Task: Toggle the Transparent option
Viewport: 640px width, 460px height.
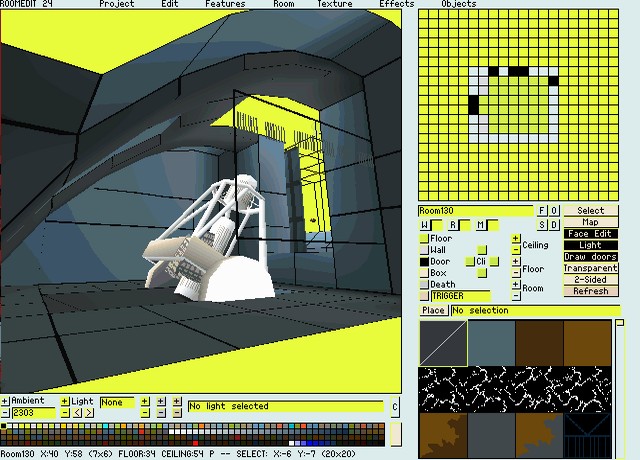Action: pyautogui.click(x=590, y=268)
